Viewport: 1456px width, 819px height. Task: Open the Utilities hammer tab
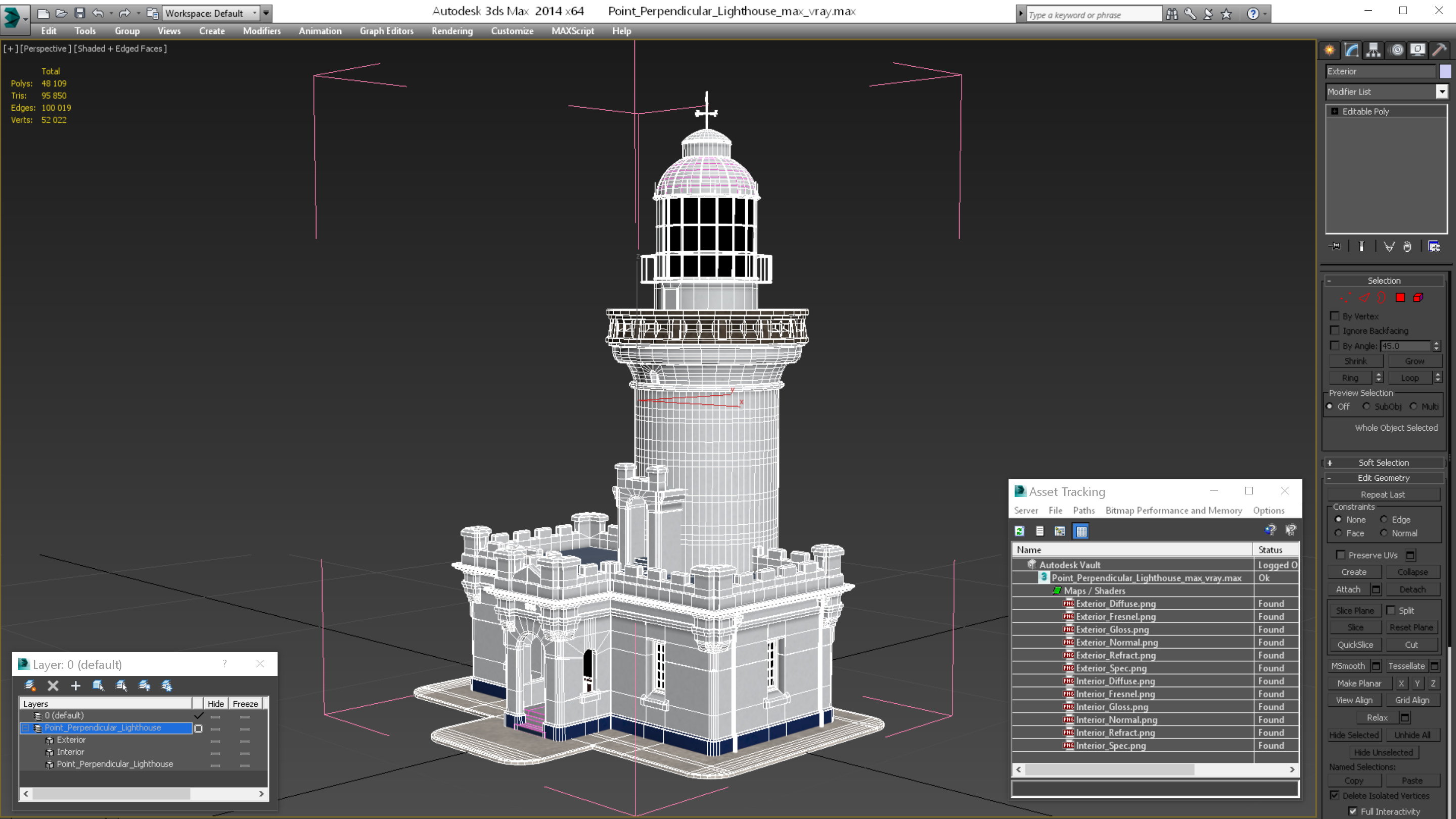click(x=1440, y=50)
